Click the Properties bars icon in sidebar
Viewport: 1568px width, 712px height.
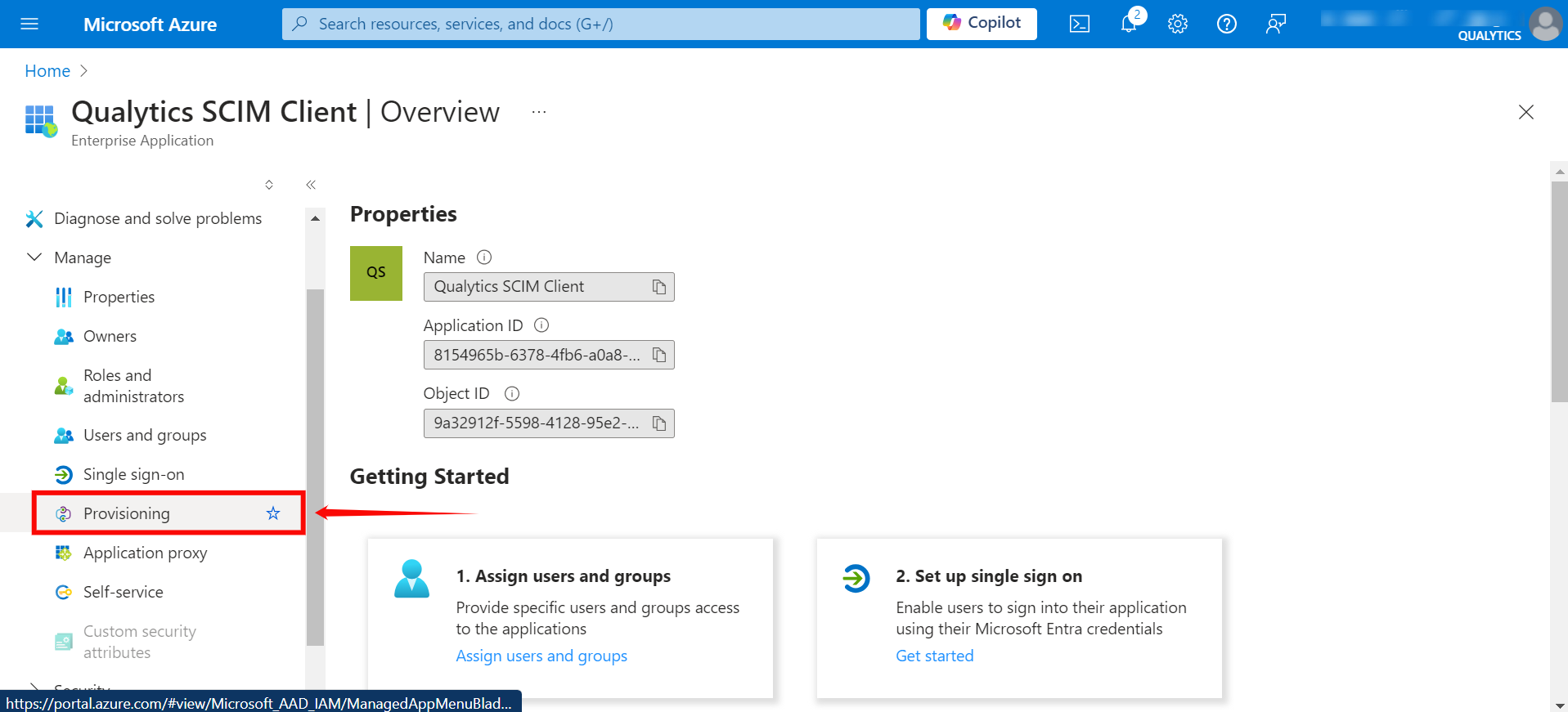pyautogui.click(x=64, y=297)
